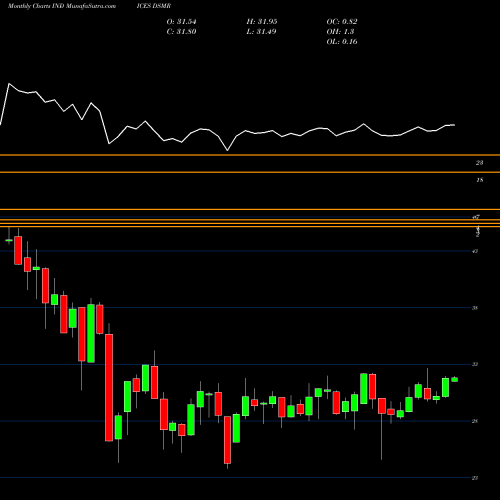The height and width of the screenshot is (500, 500).
Task: Click the '43' price axis label
Action: click(475, 251)
